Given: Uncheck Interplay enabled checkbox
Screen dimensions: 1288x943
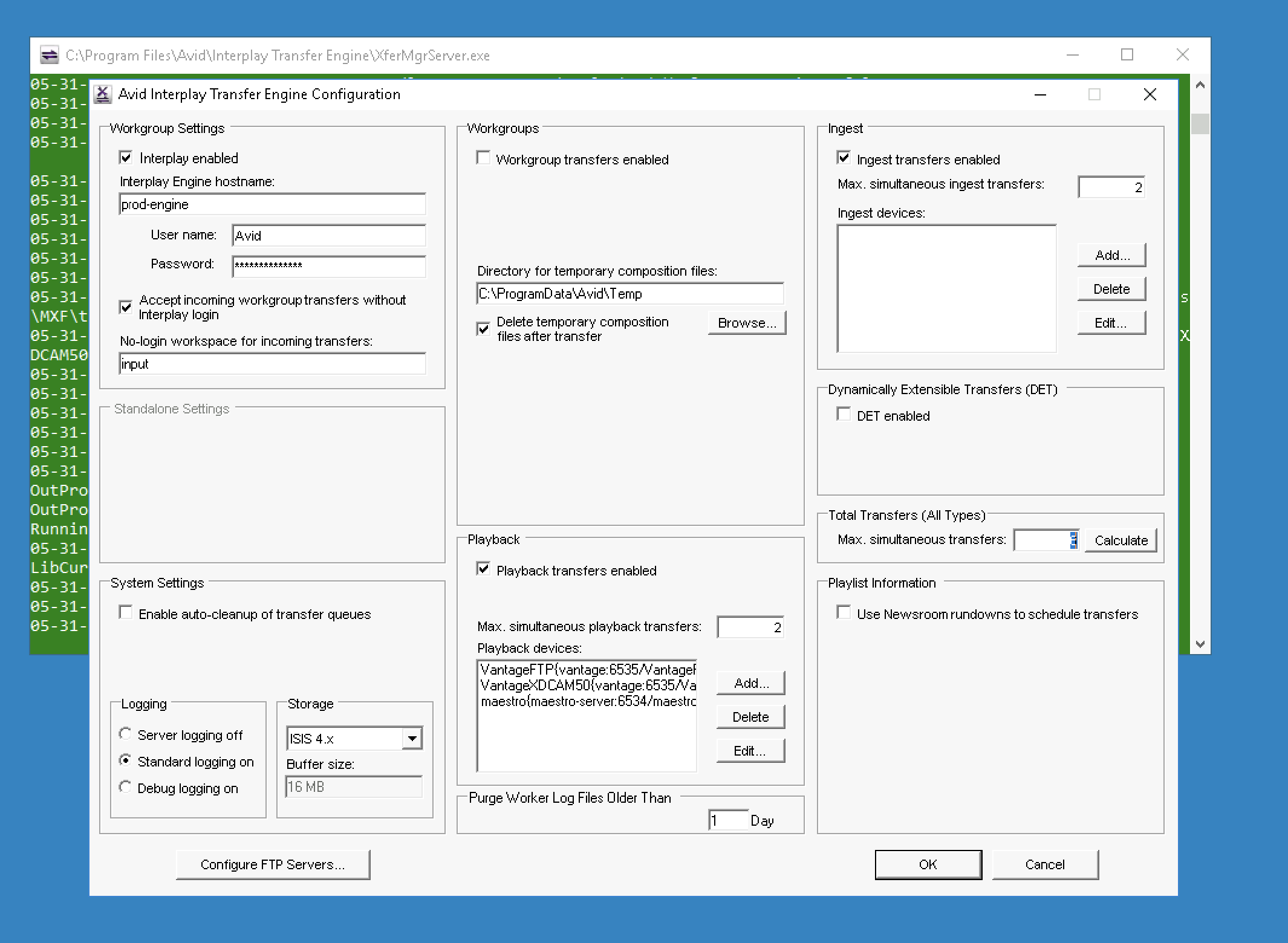Looking at the screenshot, I should 126,158.
